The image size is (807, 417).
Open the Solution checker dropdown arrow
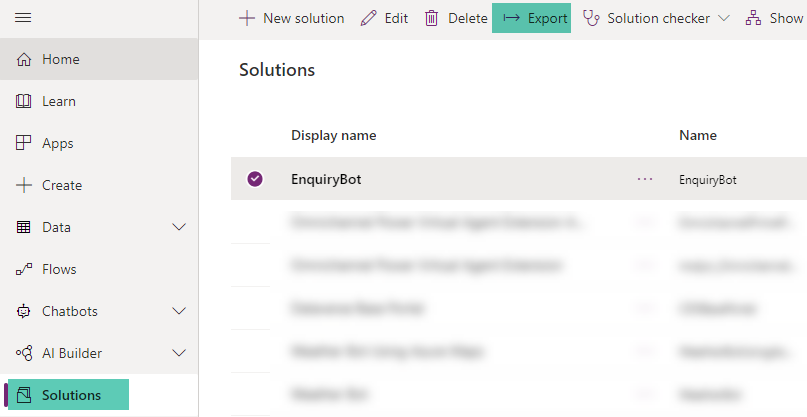click(724, 19)
